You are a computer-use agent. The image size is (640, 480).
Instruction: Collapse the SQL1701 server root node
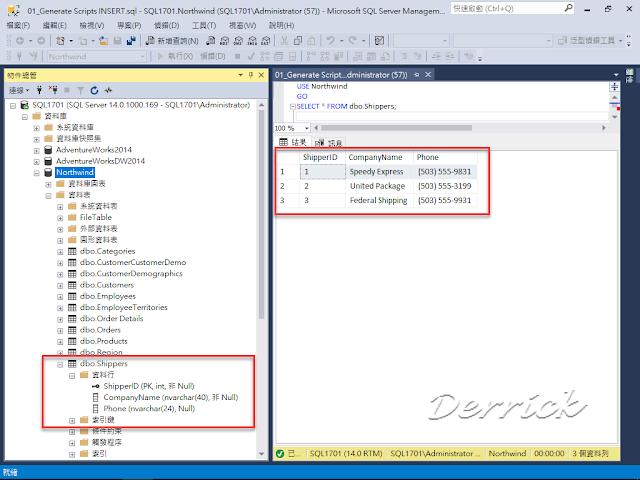click(13, 106)
